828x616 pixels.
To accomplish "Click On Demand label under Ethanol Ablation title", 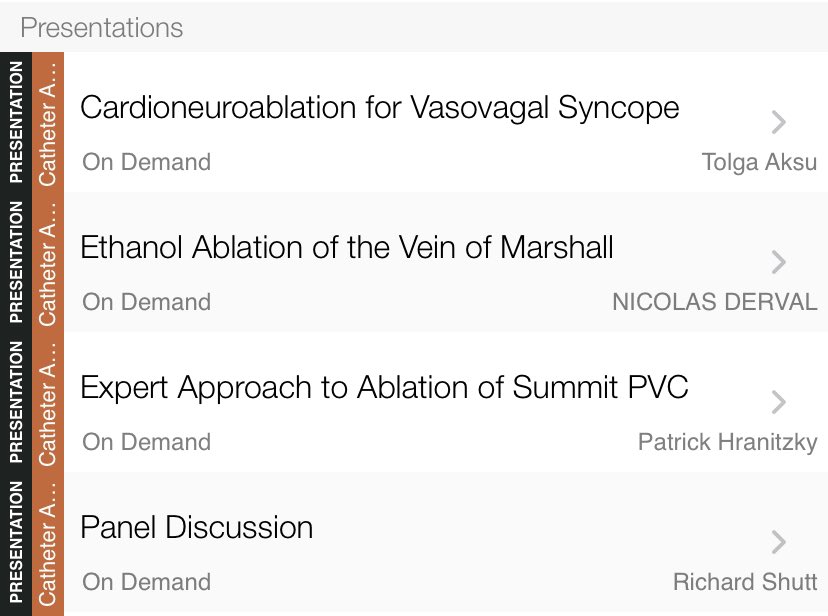I will click(146, 302).
